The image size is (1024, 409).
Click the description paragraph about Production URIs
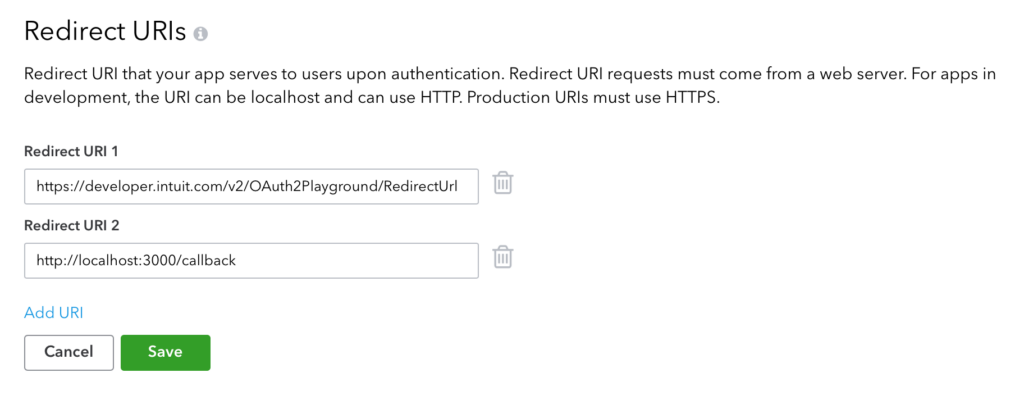click(509, 87)
